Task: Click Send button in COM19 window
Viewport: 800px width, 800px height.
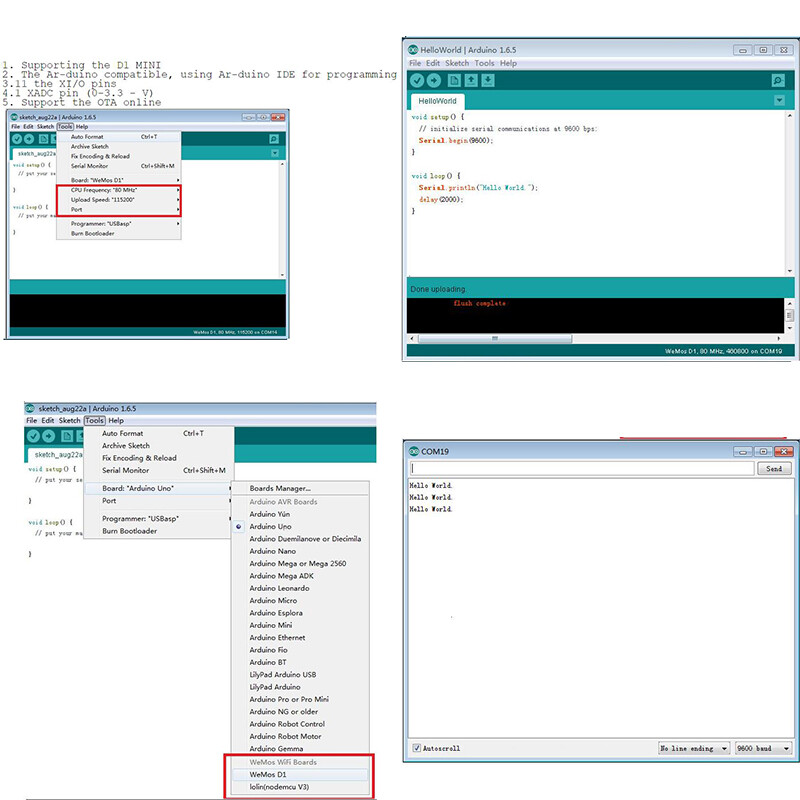Action: (774, 468)
